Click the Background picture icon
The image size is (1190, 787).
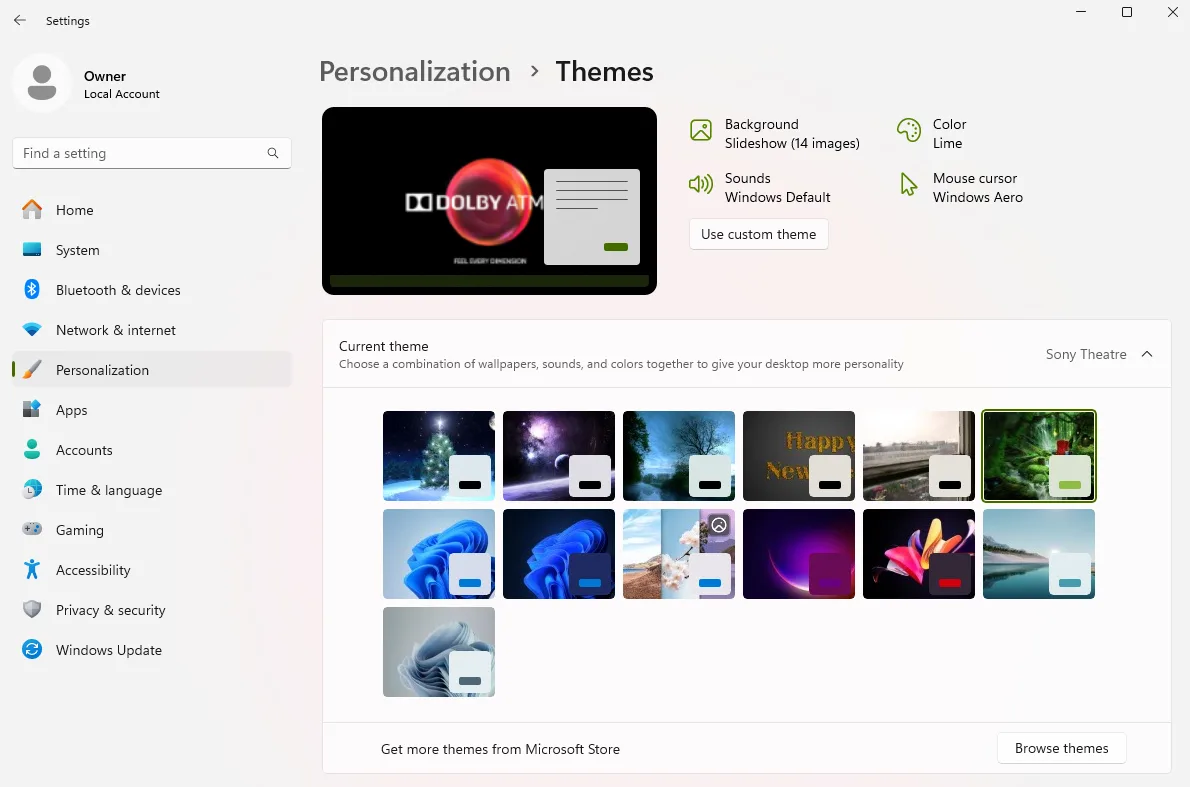pos(701,130)
